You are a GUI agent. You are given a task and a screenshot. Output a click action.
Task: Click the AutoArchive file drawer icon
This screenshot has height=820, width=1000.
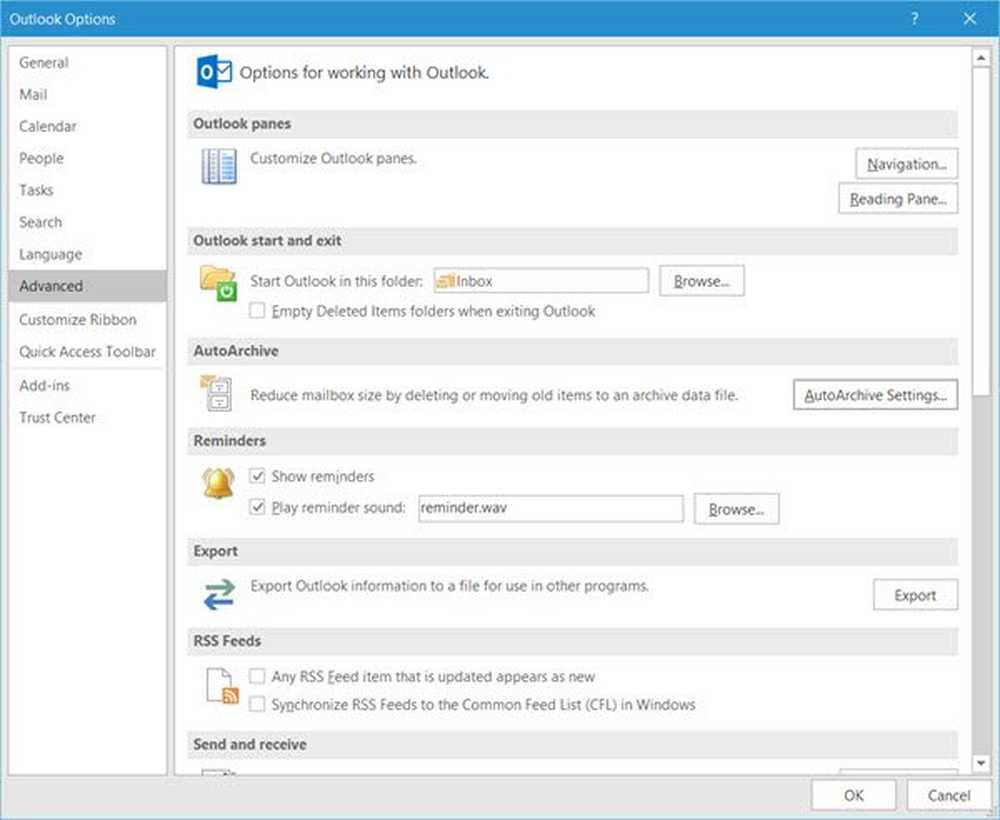point(220,393)
